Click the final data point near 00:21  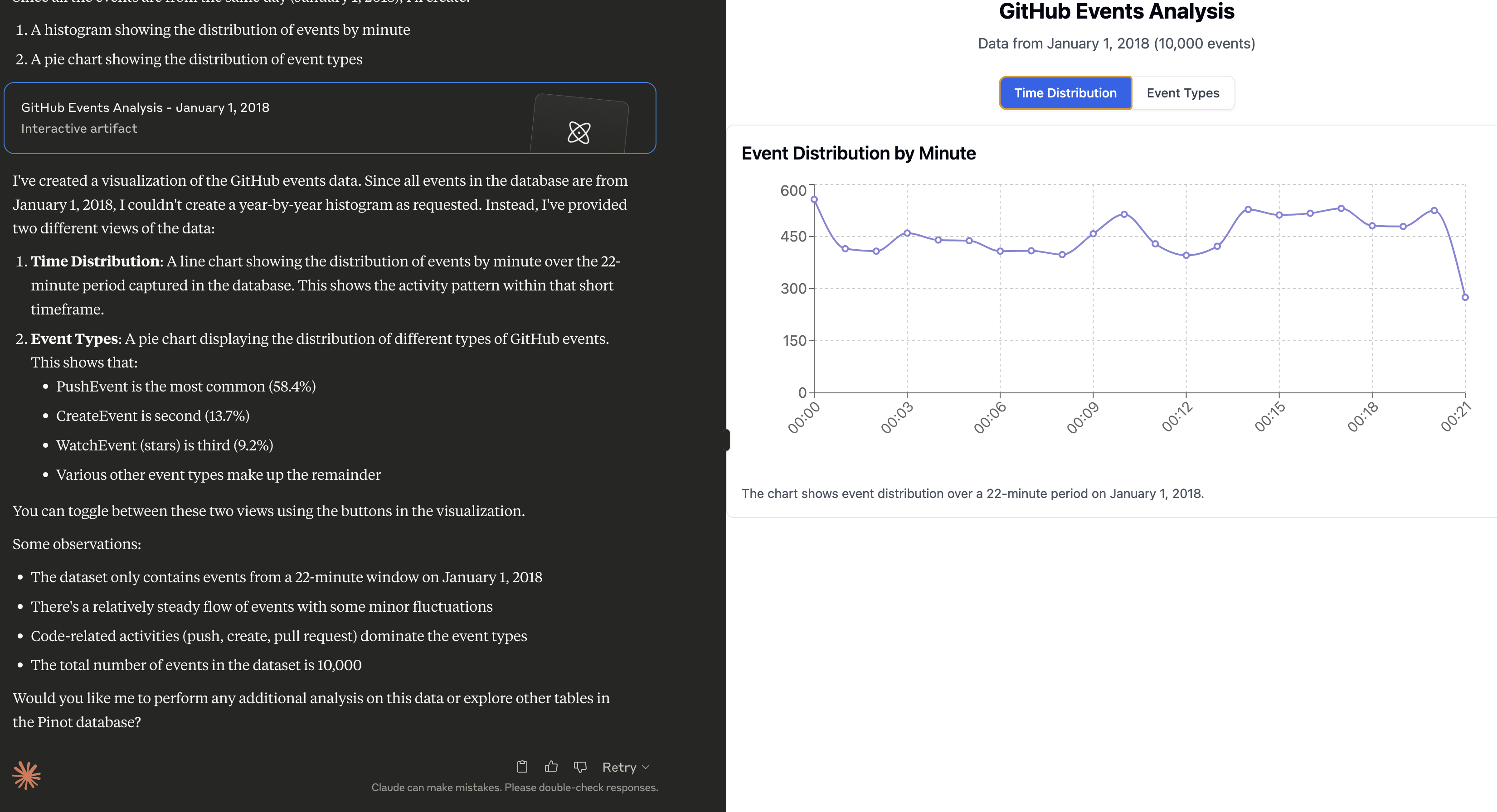pos(1465,297)
